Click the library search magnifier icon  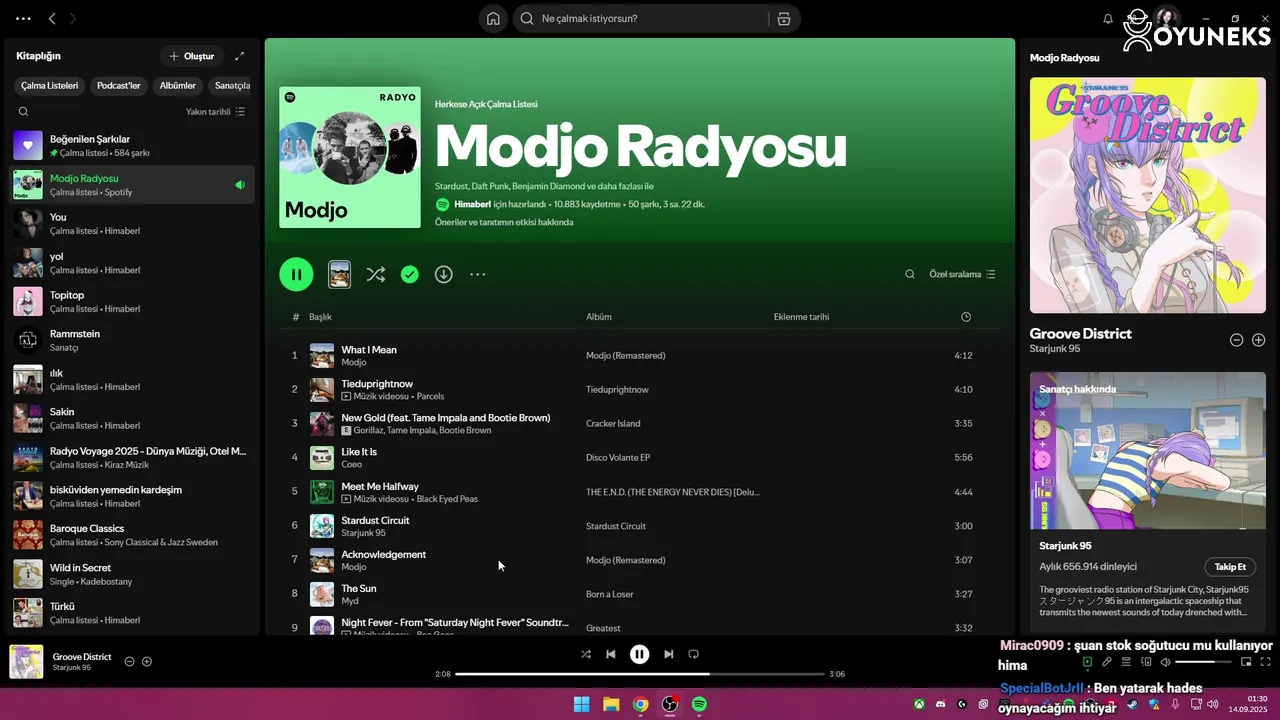tap(23, 112)
